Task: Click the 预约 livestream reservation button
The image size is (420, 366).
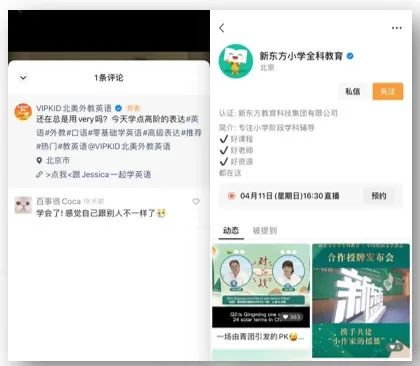Action: (379, 196)
